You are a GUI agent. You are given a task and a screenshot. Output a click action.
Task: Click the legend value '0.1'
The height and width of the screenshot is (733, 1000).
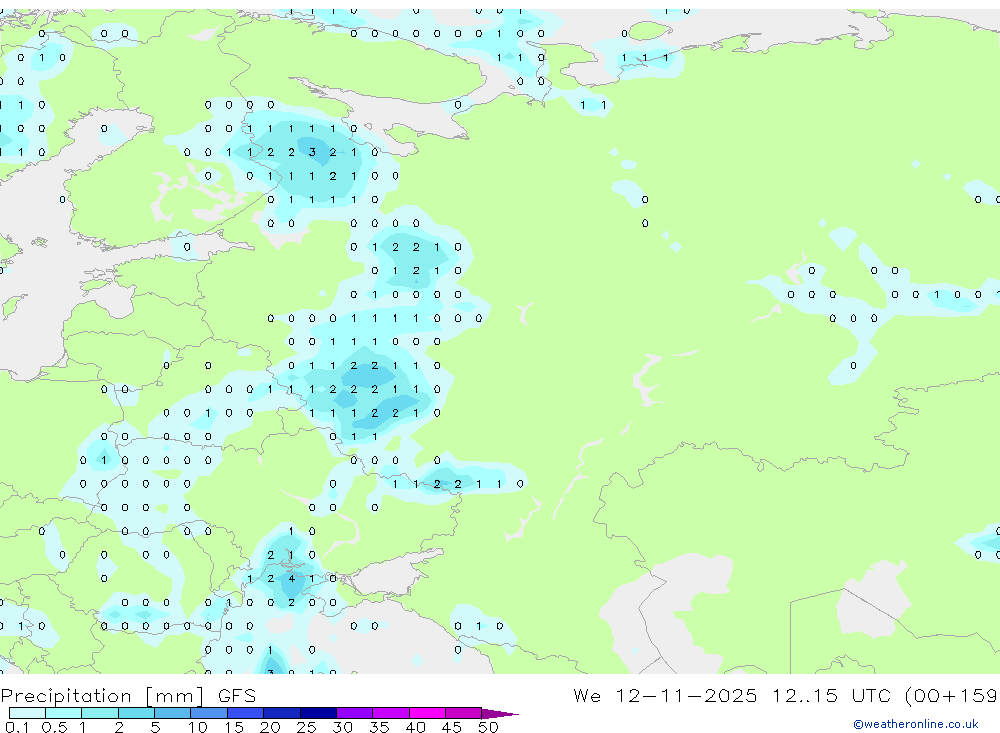coord(17,727)
